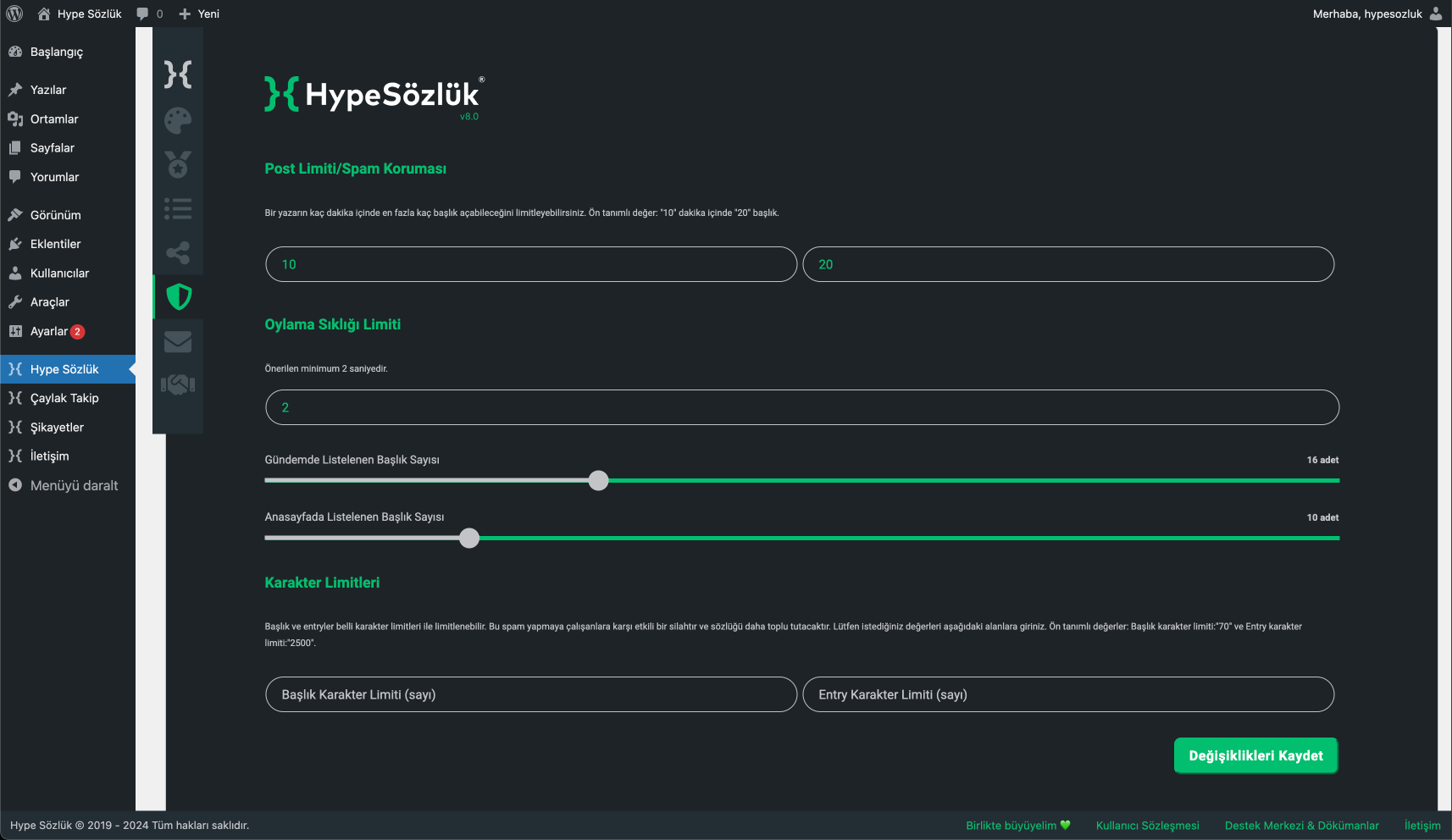
Task: Open Çaylak Takip menu
Action: [68, 398]
